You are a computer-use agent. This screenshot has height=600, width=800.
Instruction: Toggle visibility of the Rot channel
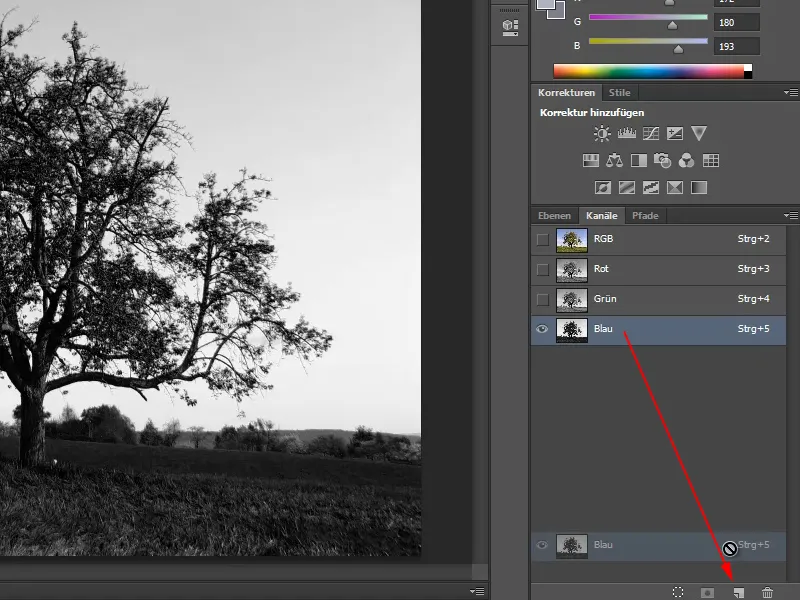click(542, 269)
